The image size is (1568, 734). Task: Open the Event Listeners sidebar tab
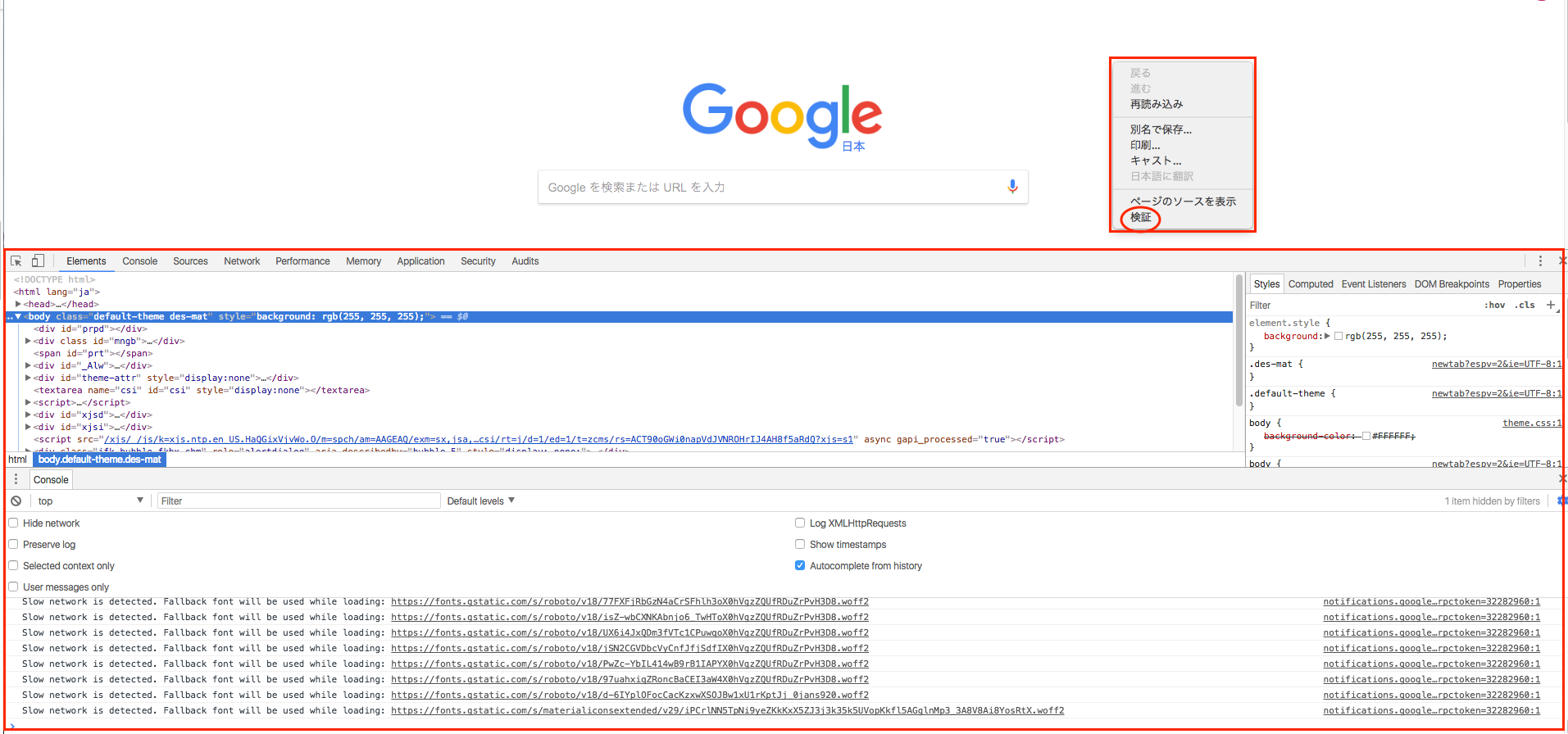[x=1374, y=284]
